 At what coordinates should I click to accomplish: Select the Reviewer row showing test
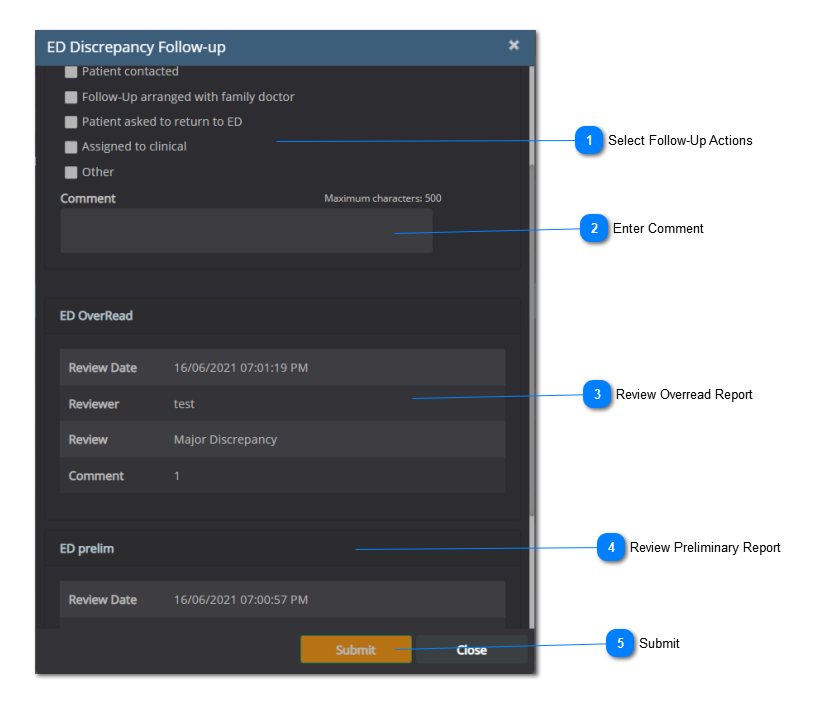click(x=282, y=404)
